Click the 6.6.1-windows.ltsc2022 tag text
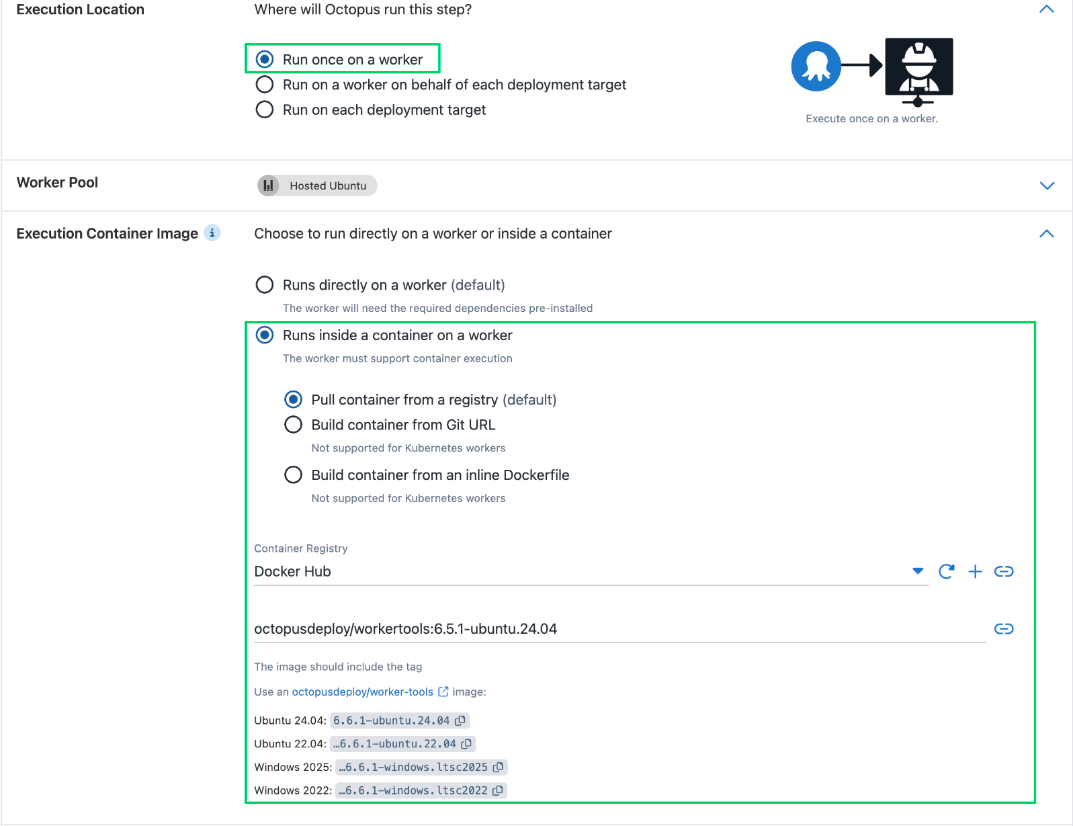 click(413, 790)
